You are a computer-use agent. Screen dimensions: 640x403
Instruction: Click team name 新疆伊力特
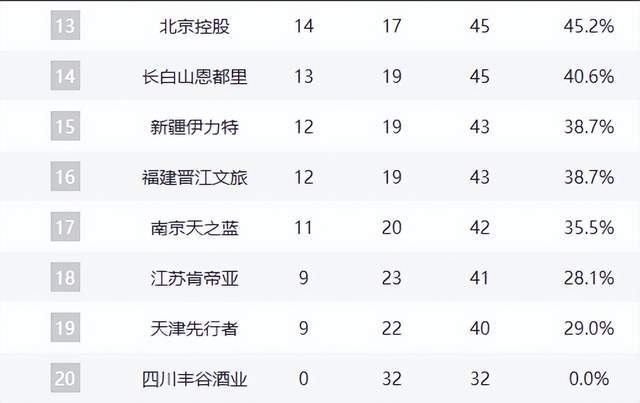[195, 127]
